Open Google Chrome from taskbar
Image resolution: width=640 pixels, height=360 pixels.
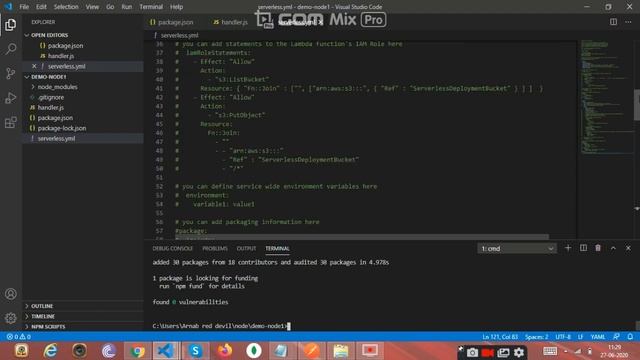pos(138,351)
